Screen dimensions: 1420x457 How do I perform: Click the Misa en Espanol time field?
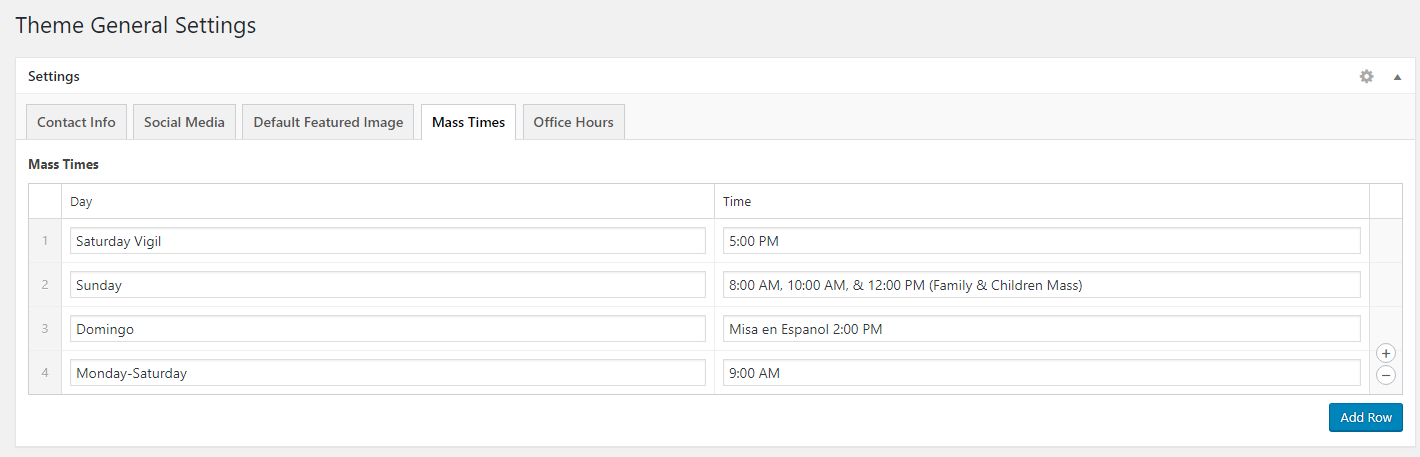(x=1041, y=329)
